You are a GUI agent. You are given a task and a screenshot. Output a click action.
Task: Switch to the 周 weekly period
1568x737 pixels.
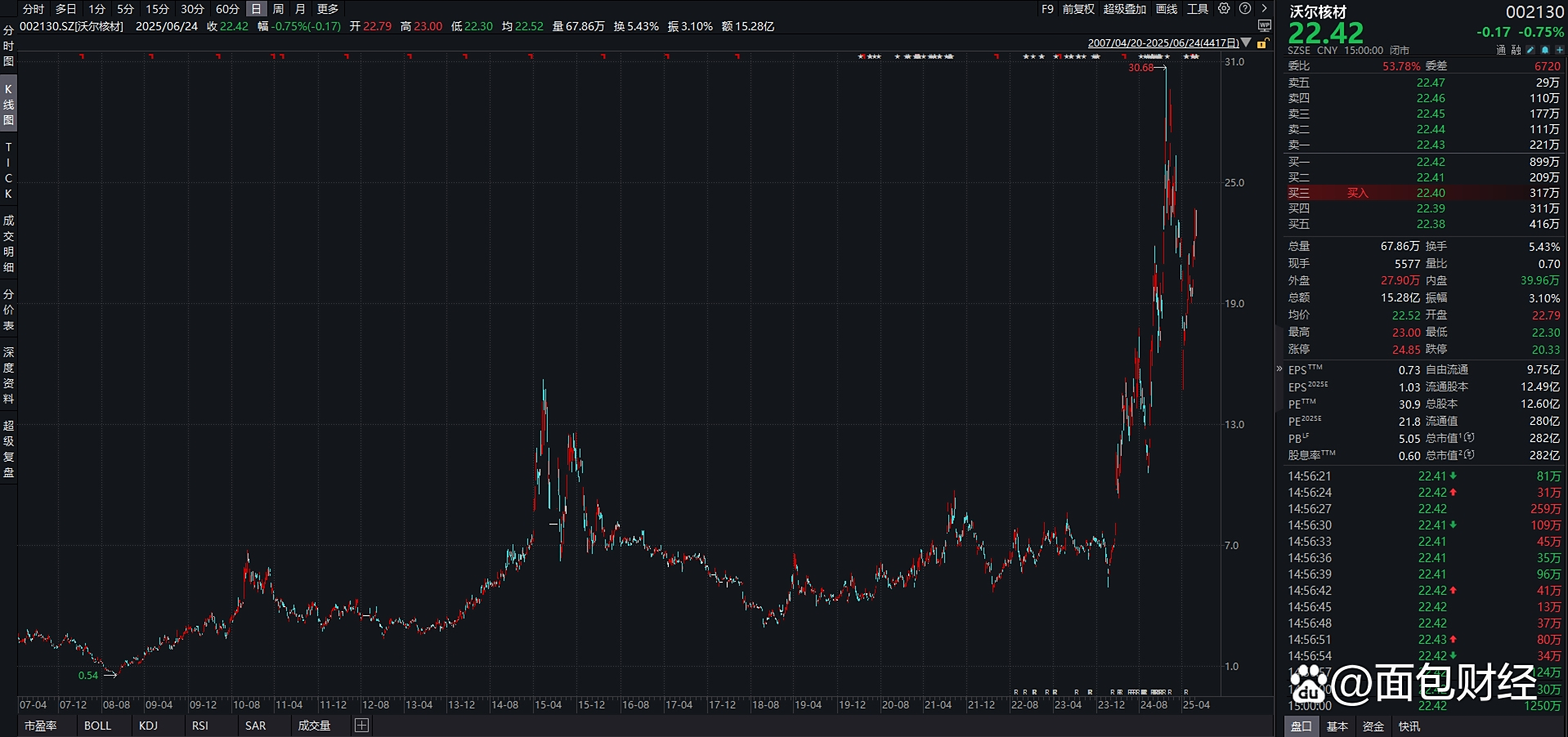click(278, 9)
